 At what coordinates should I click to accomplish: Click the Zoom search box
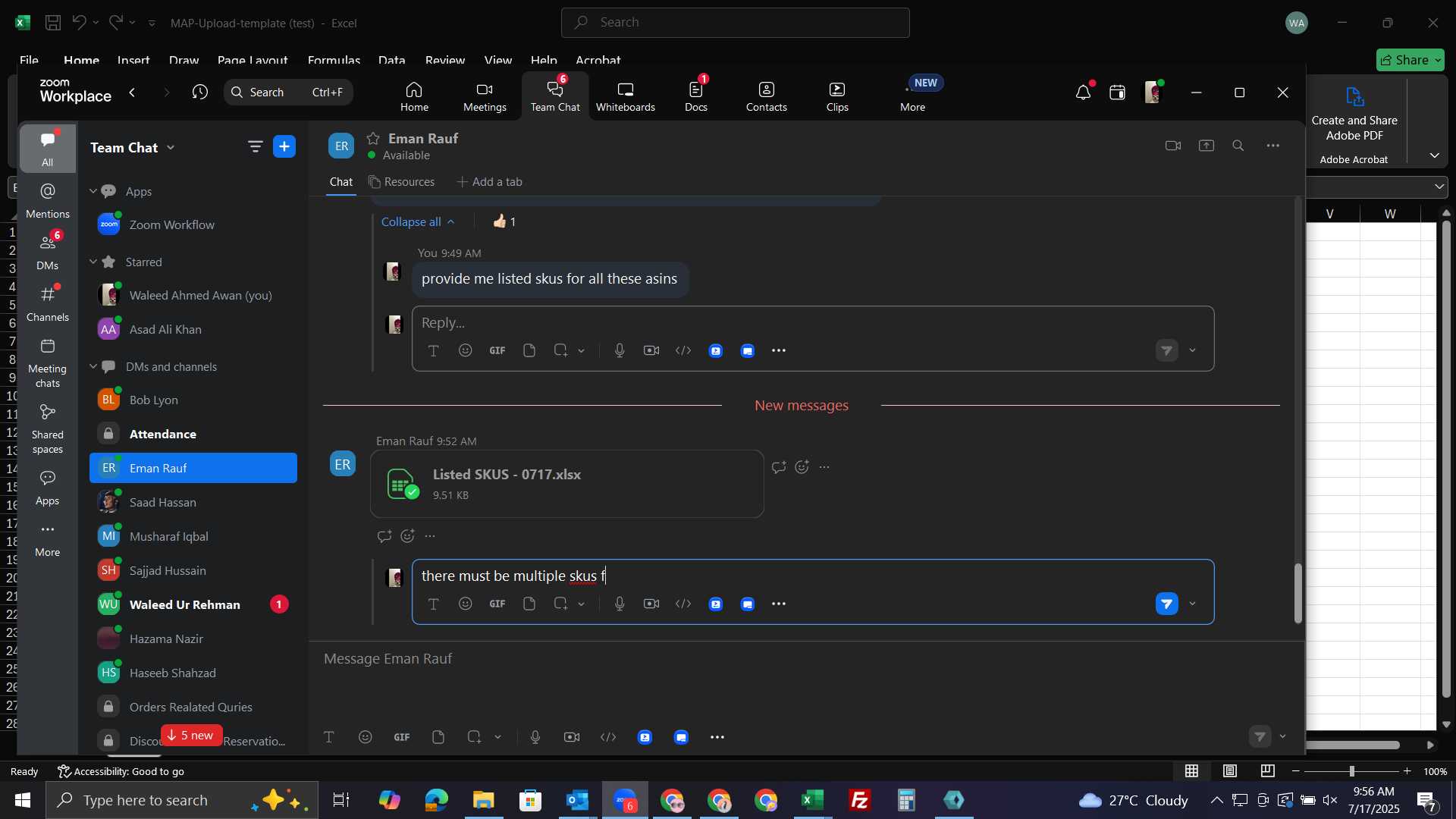pyautogui.click(x=288, y=92)
